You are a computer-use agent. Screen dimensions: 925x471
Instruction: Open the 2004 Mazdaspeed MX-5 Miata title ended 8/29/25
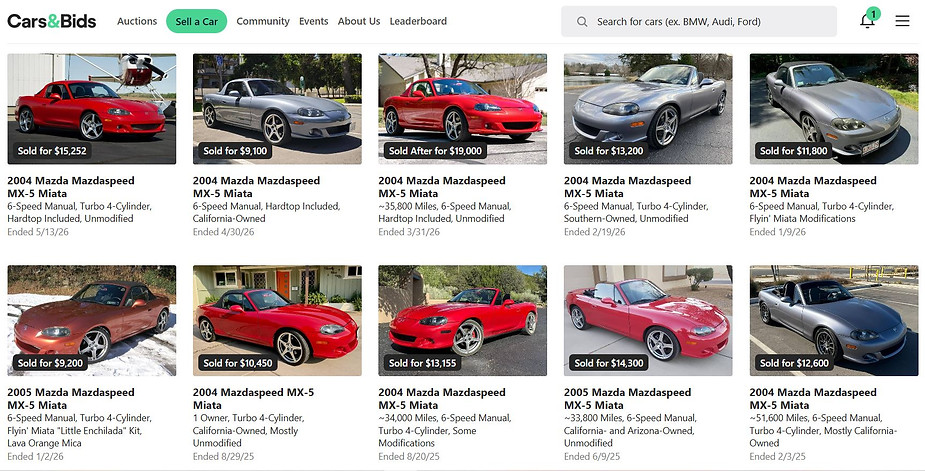pos(254,398)
